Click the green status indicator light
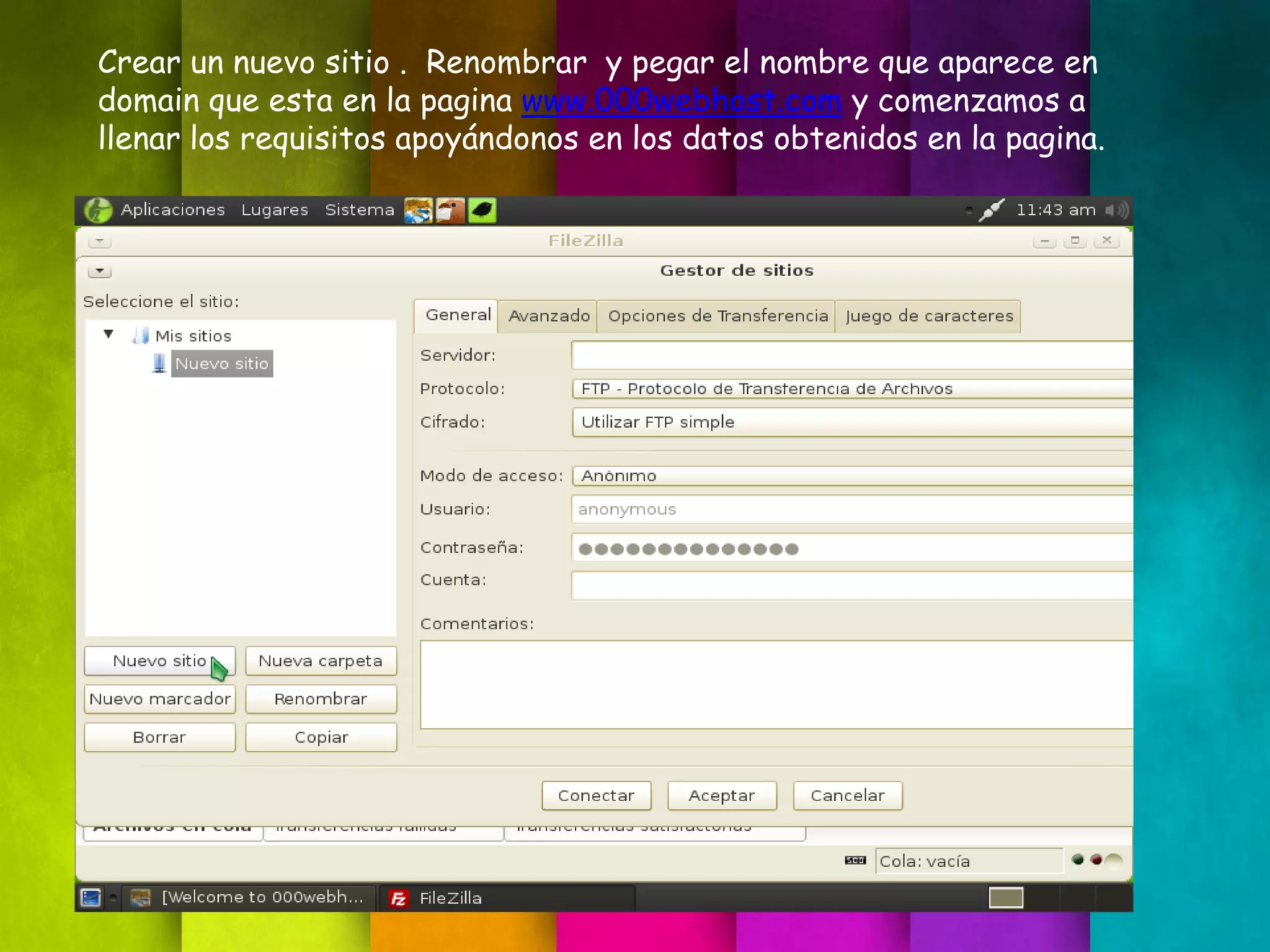The image size is (1270, 952). click(x=1078, y=860)
